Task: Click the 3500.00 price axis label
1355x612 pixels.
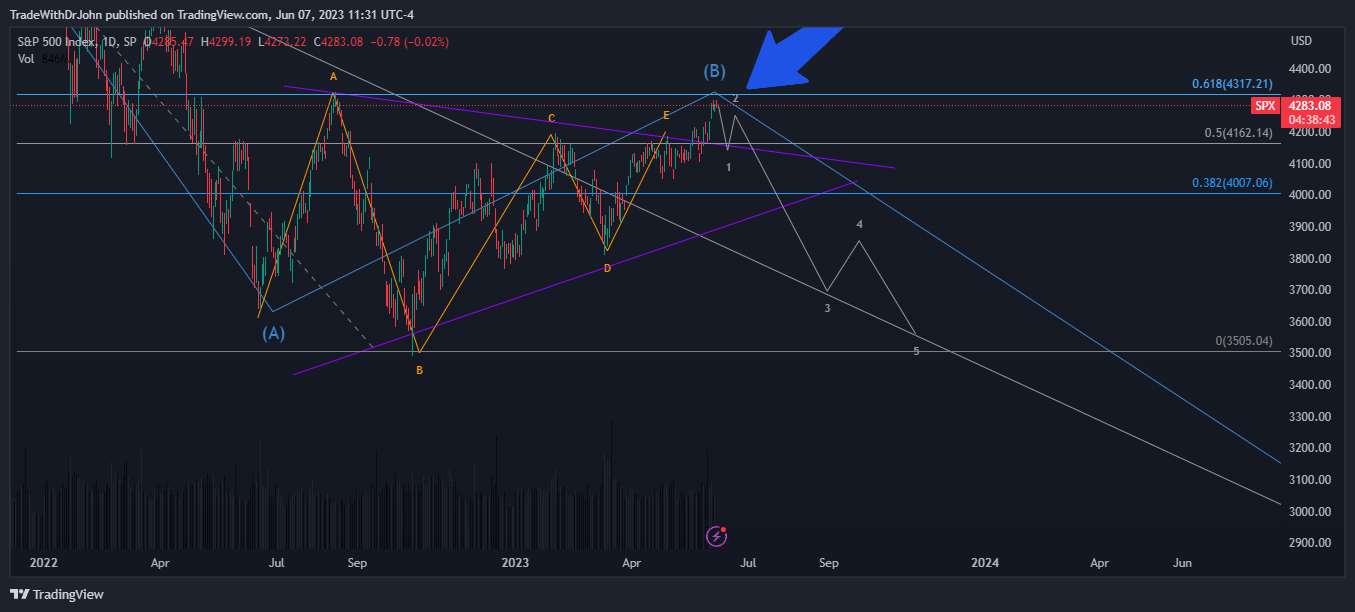Action: pyautogui.click(x=1310, y=353)
